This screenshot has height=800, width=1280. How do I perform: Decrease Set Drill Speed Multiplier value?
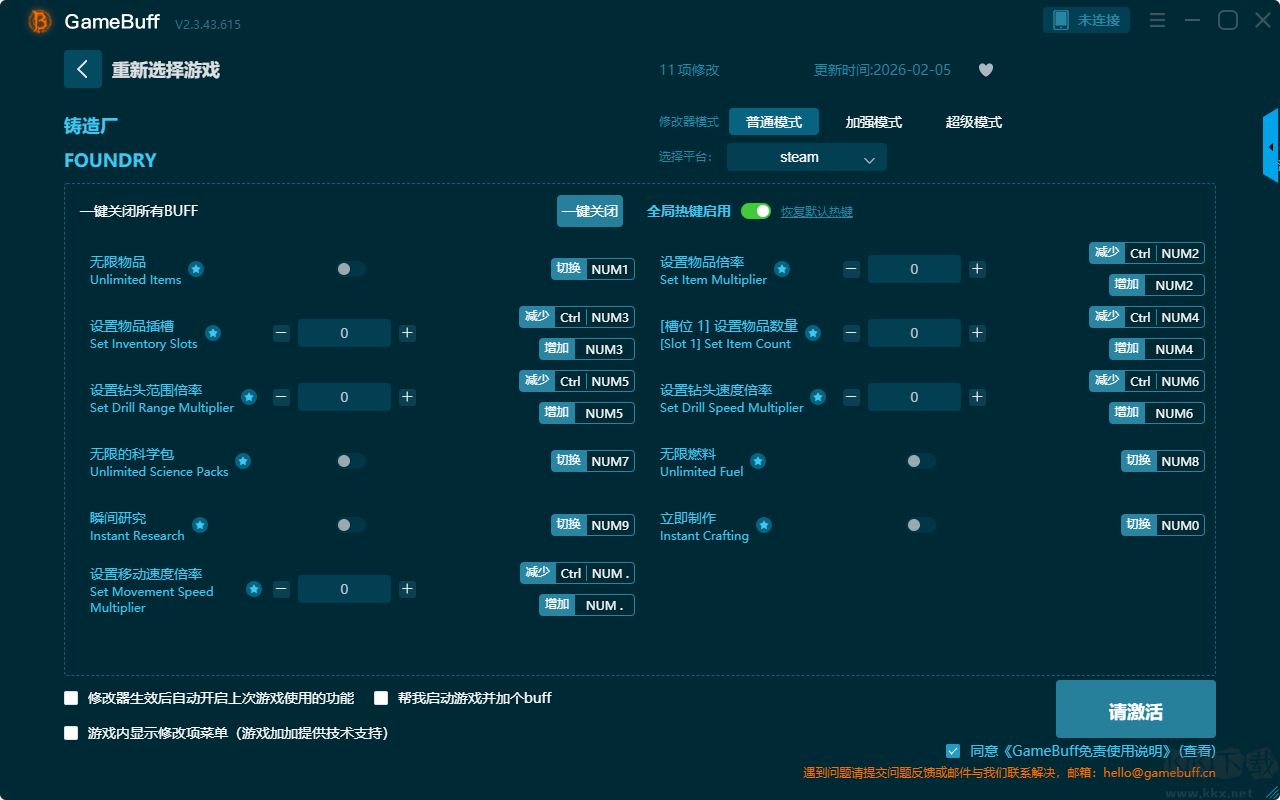coord(851,397)
